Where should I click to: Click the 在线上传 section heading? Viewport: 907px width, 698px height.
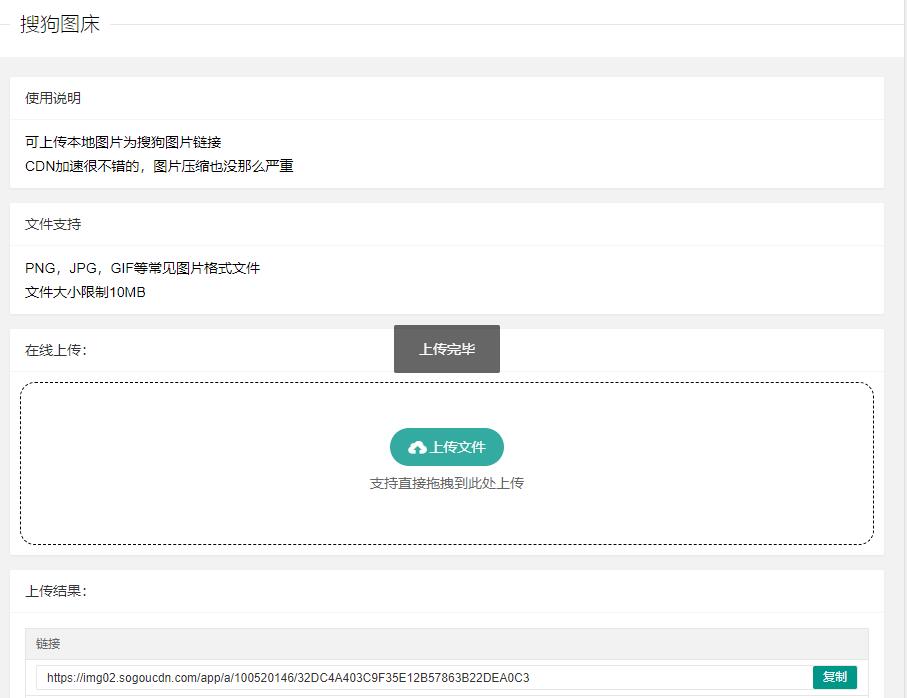pos(56,350)
